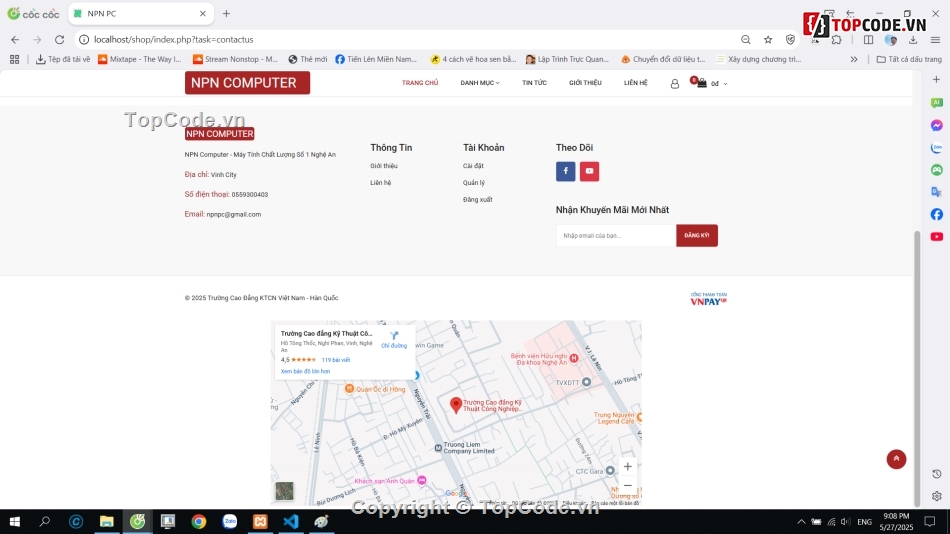Open browser downloads icon in toolbar

tap(913, 39)
